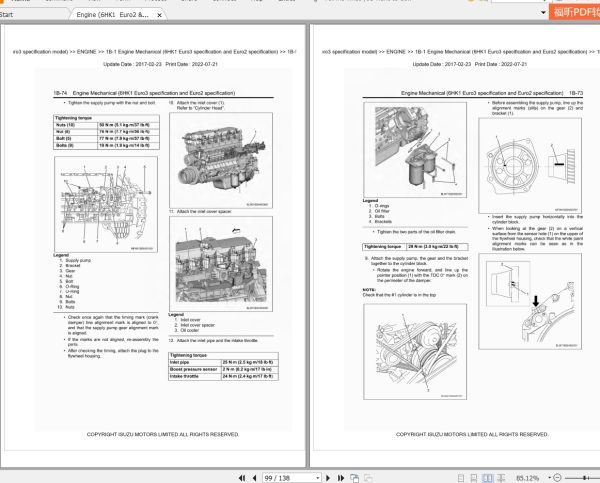This screenshot has height=483, width=600.
Task: Toggle facing two-page view
Action: click(x=488, y=478)
